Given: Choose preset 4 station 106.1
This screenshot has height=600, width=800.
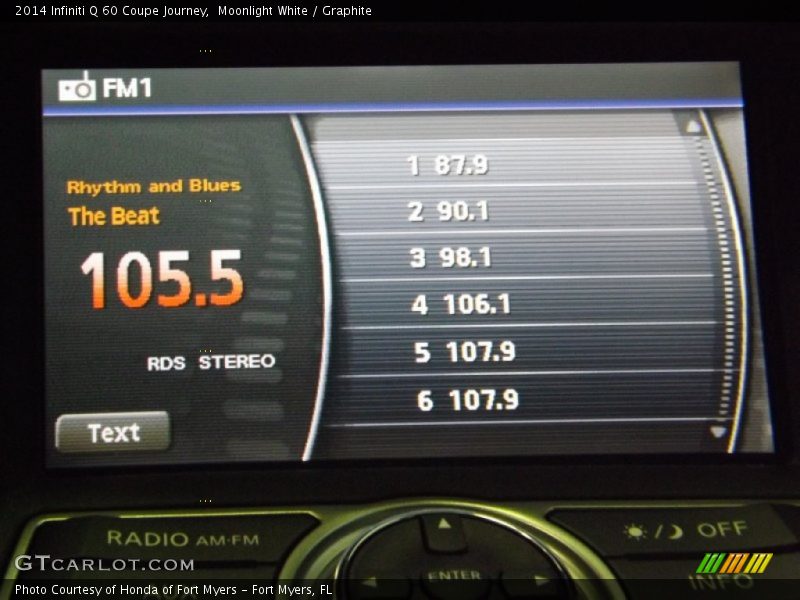Looking at the screenshot, I should tap(526, 304).
